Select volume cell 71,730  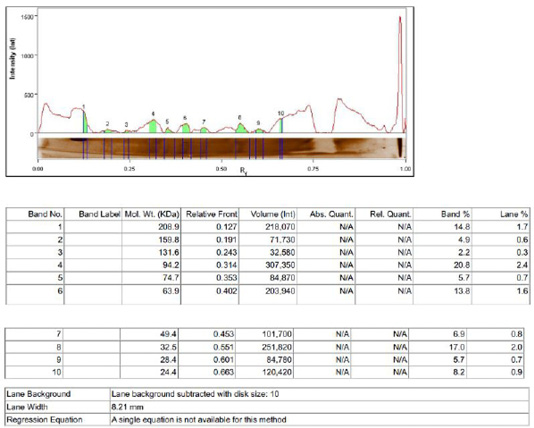[282, 240]
